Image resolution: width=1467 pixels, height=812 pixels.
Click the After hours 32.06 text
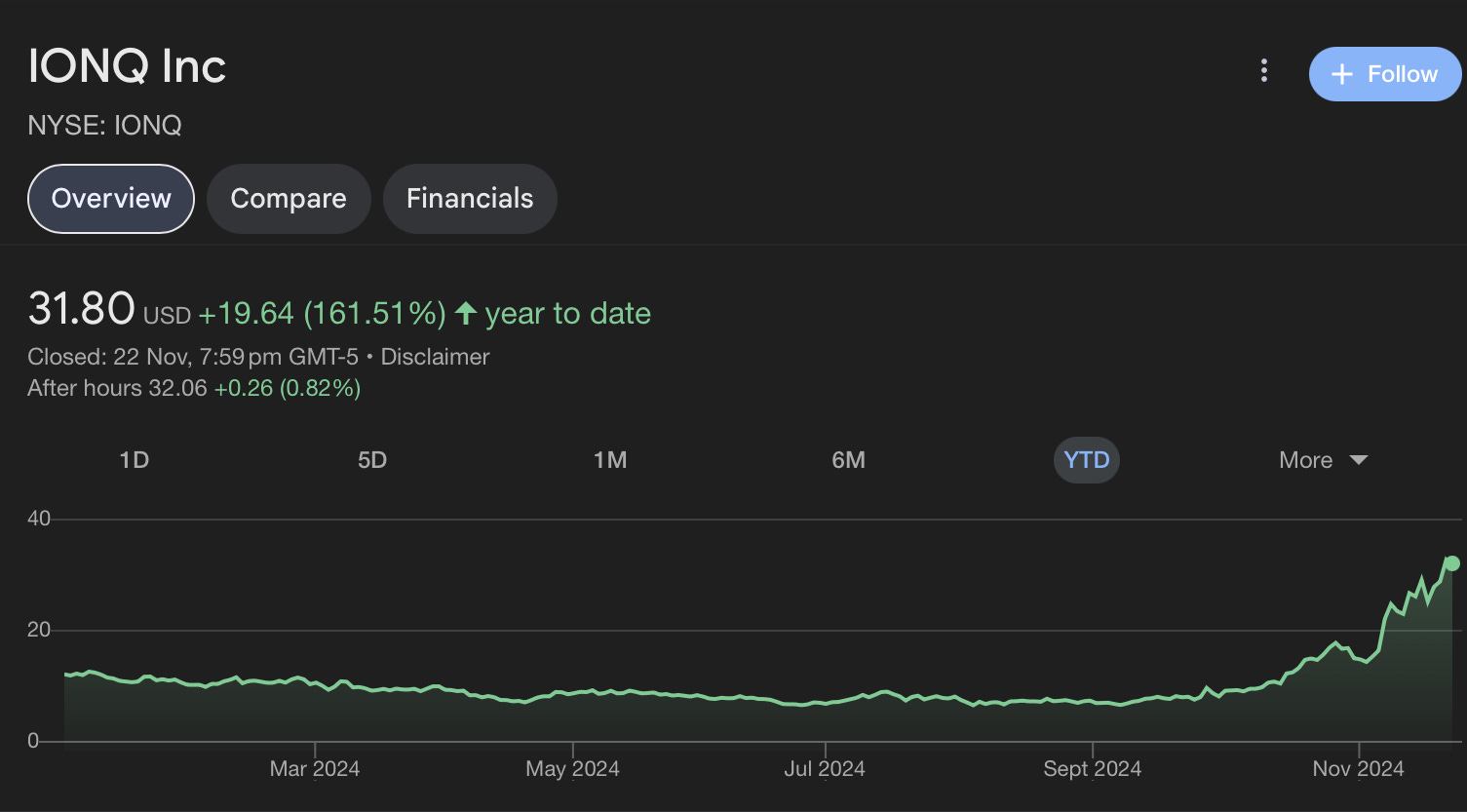pyautogui.click(x=117, y=388)
